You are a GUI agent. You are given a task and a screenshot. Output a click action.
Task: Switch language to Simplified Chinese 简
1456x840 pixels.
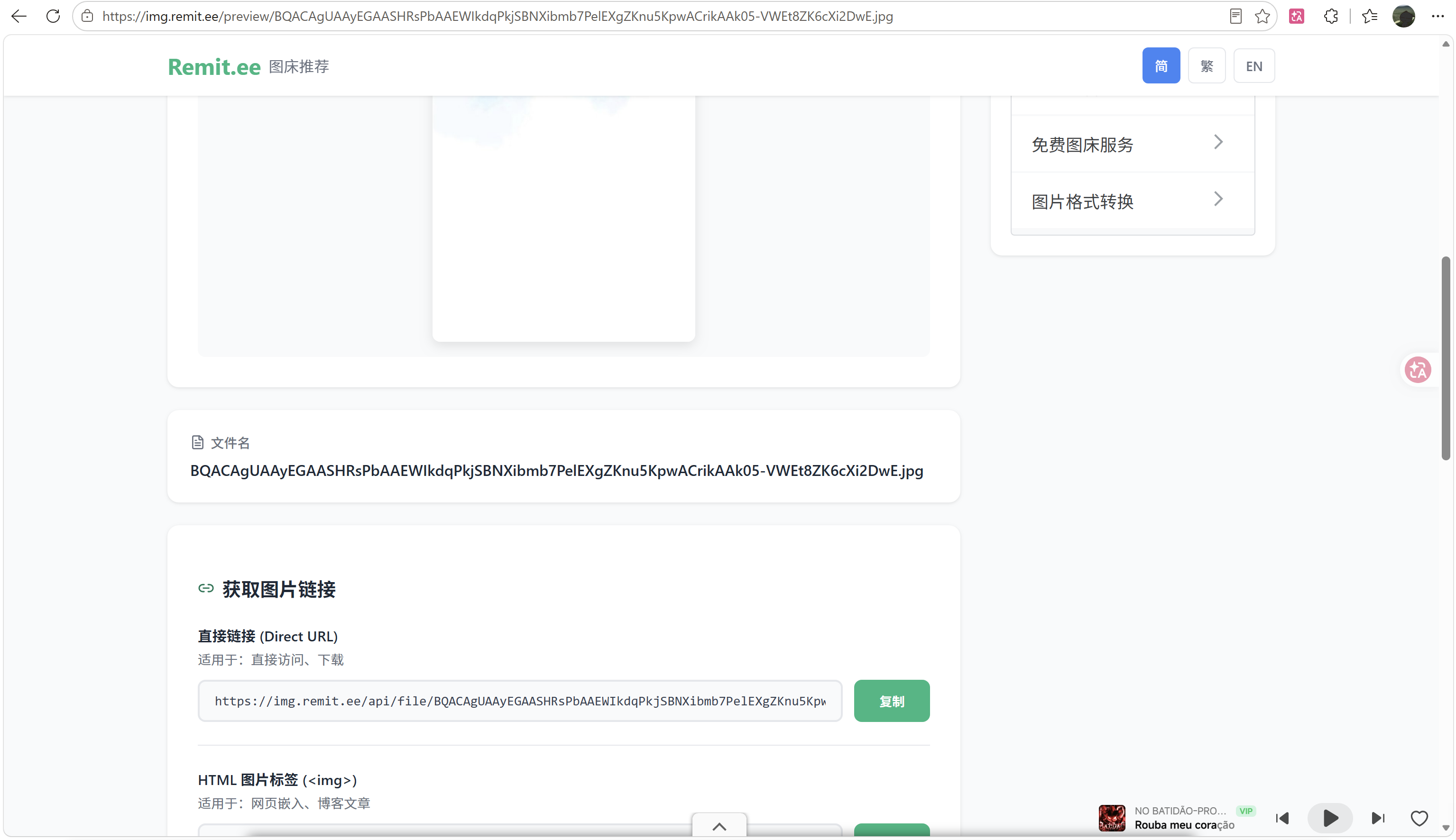(1161, 65)
